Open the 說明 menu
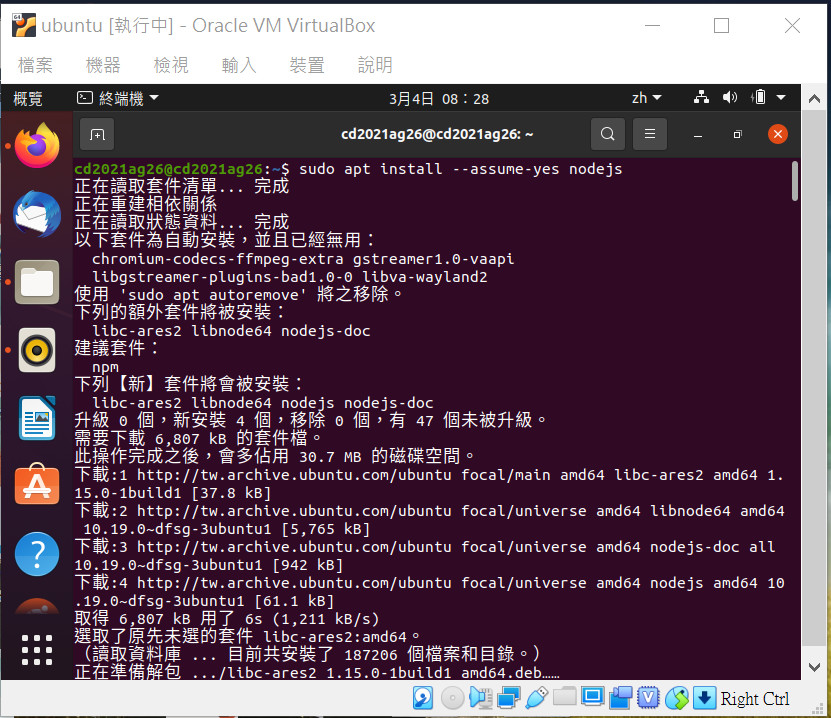The height and width of the screenshot is (718, 831). pyautogui.click(x=375, y=65)
